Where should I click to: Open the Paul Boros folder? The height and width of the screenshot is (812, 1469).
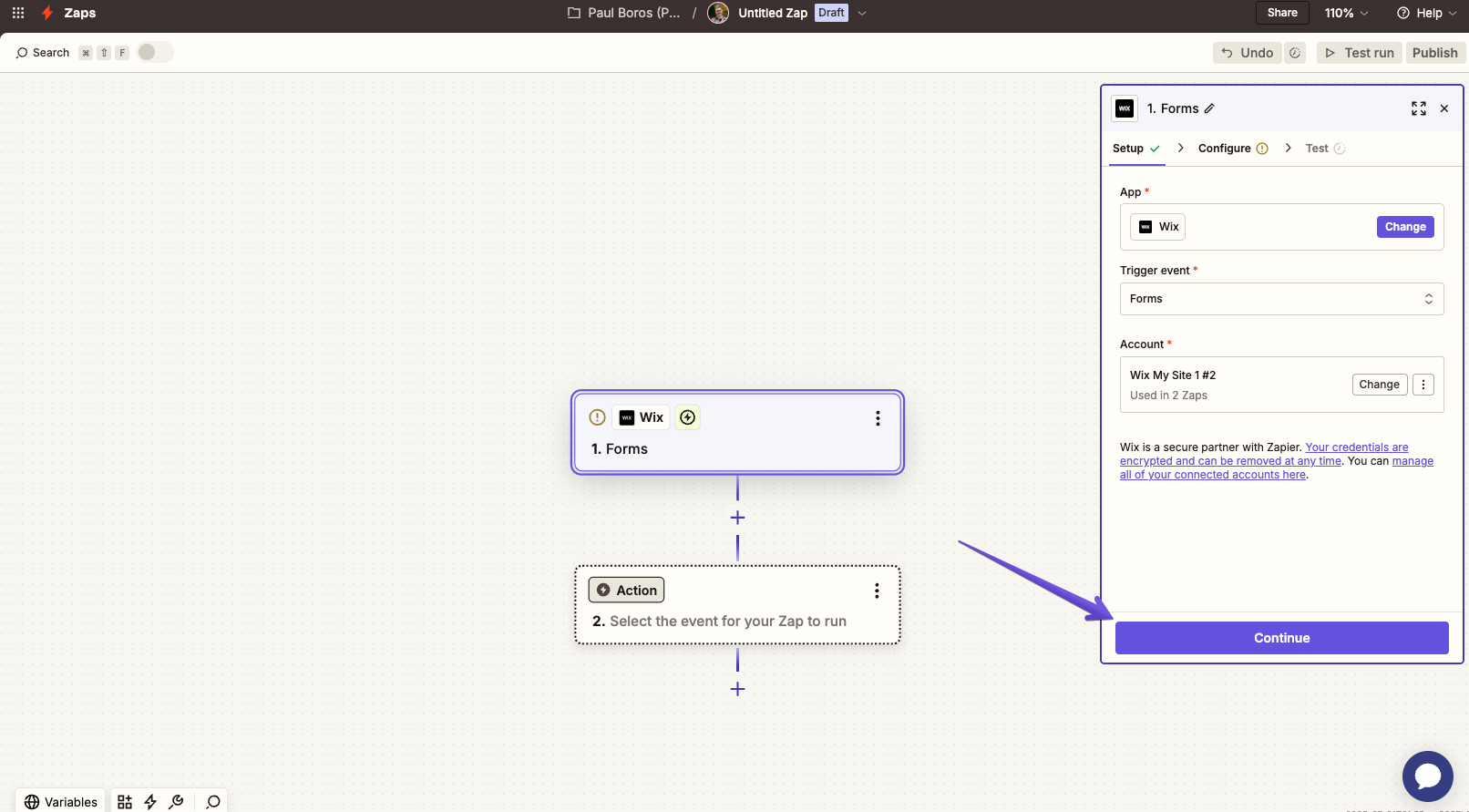[x=624, y=13]
